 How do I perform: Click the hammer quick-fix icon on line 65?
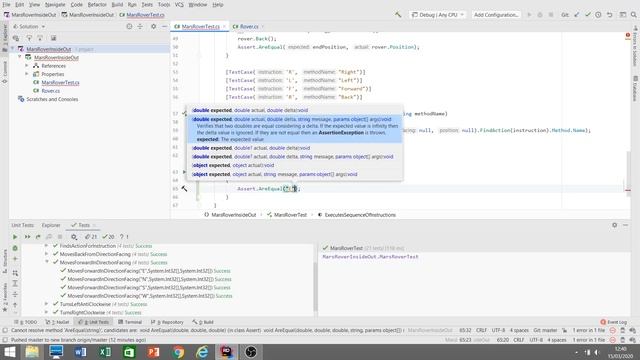coord(184,189)
